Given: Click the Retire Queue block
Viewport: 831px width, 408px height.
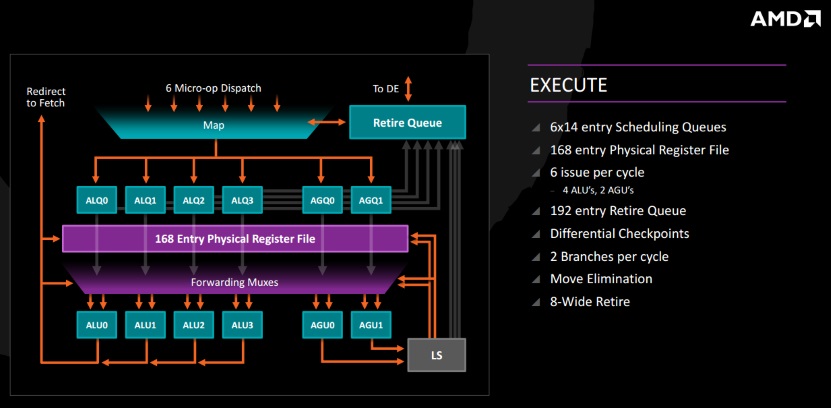Looking at the screenshot, I should pos(408,122).
